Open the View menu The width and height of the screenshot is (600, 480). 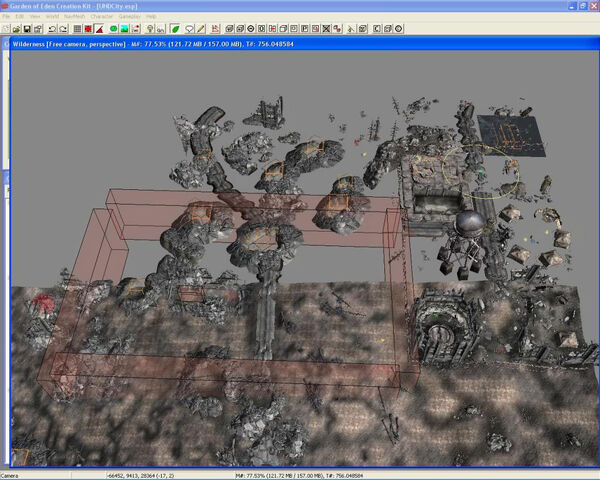click(x=35, y=16)
